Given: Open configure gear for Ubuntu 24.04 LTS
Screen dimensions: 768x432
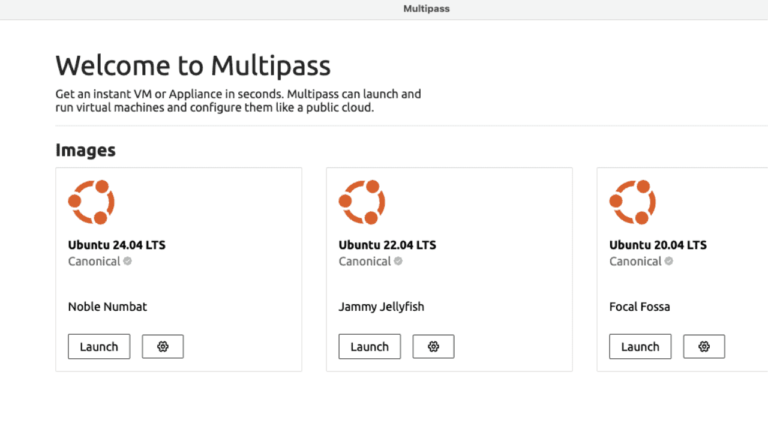Looking at the screenshot, I should point(163,346).
